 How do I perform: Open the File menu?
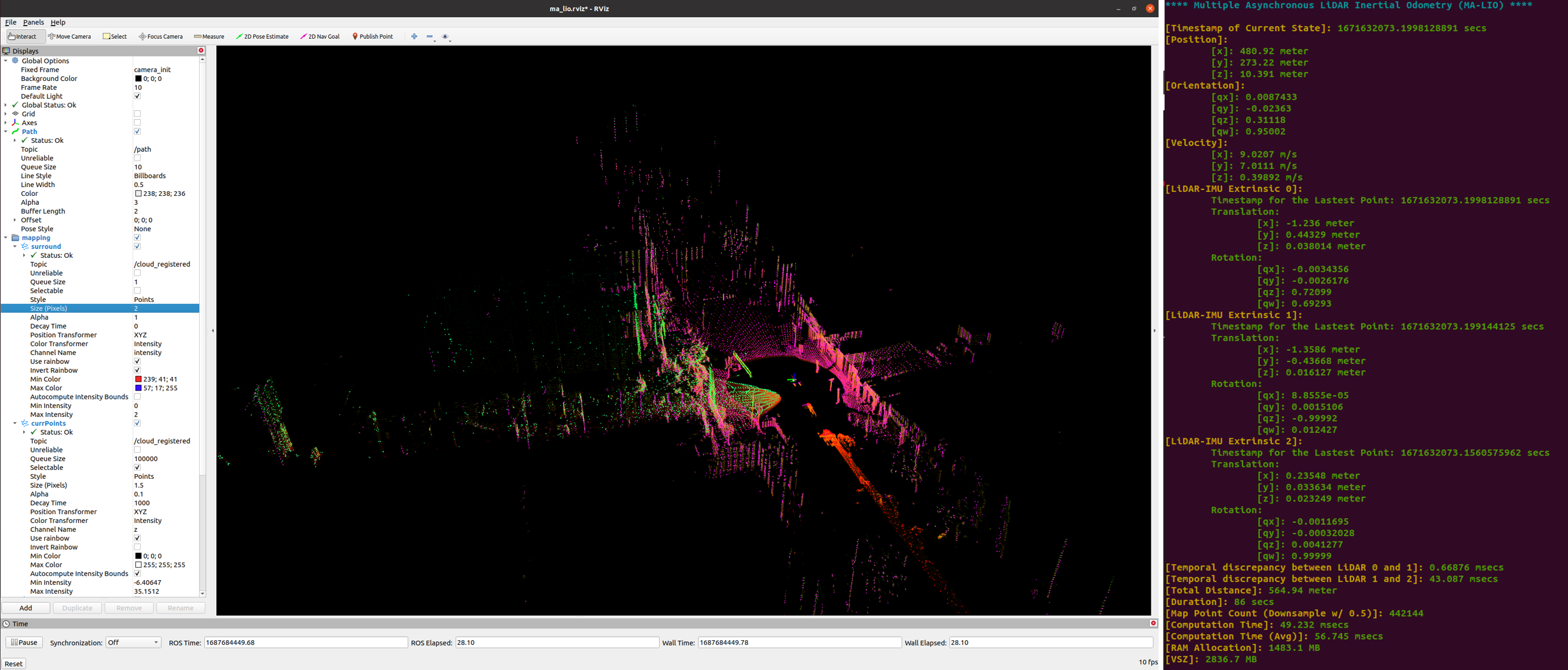point(10,22)
